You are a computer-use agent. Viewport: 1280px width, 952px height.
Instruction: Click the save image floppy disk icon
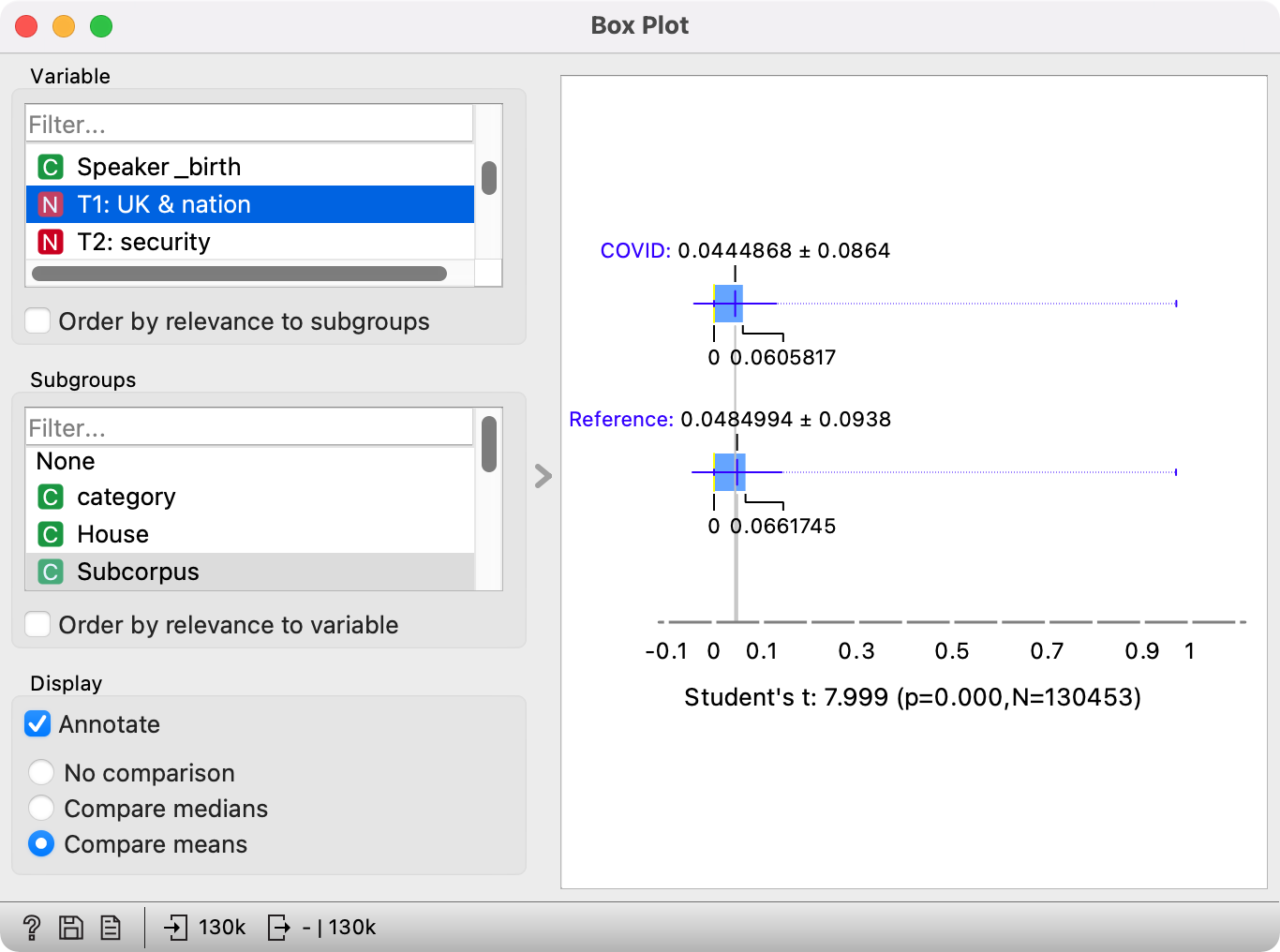click(71, 928)
